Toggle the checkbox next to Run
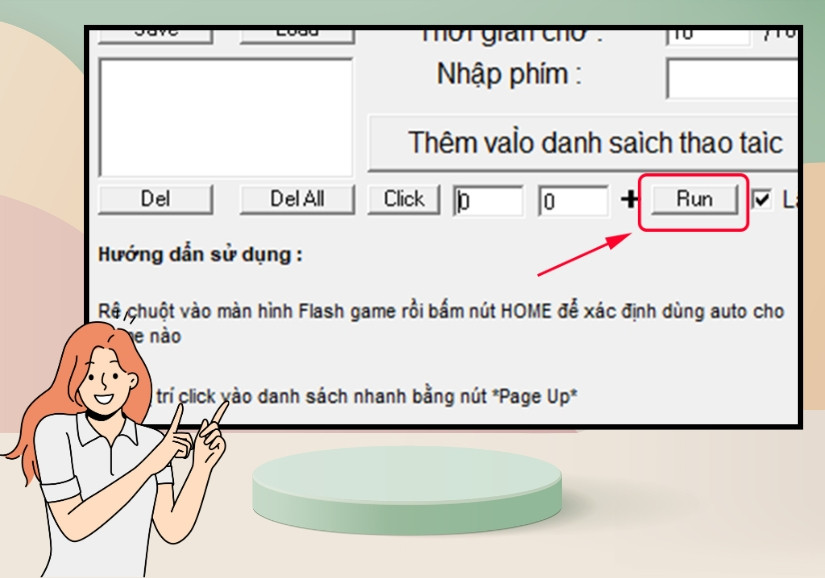825x578 pixels. pos(761,200)
